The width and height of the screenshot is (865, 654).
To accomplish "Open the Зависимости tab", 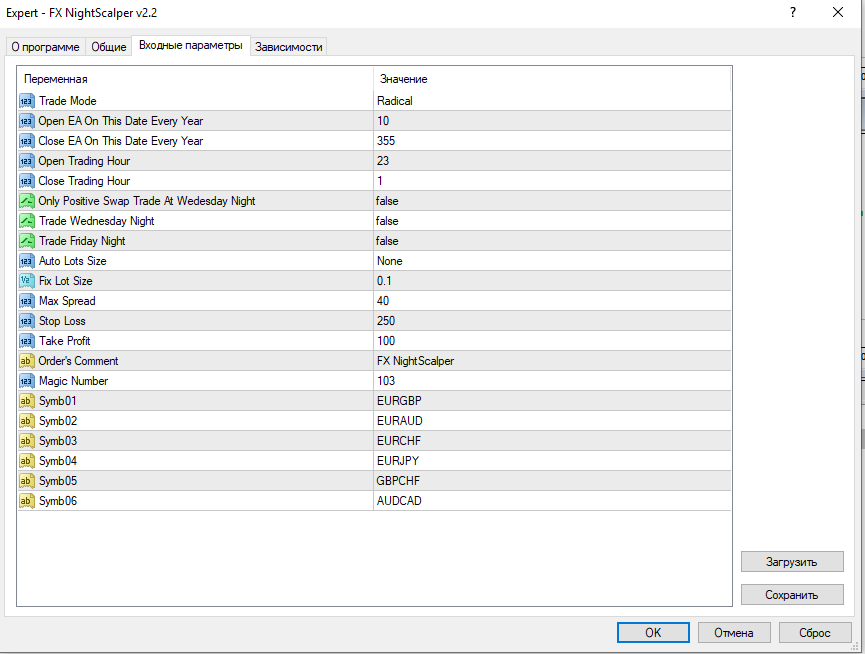I will (289, 47).
